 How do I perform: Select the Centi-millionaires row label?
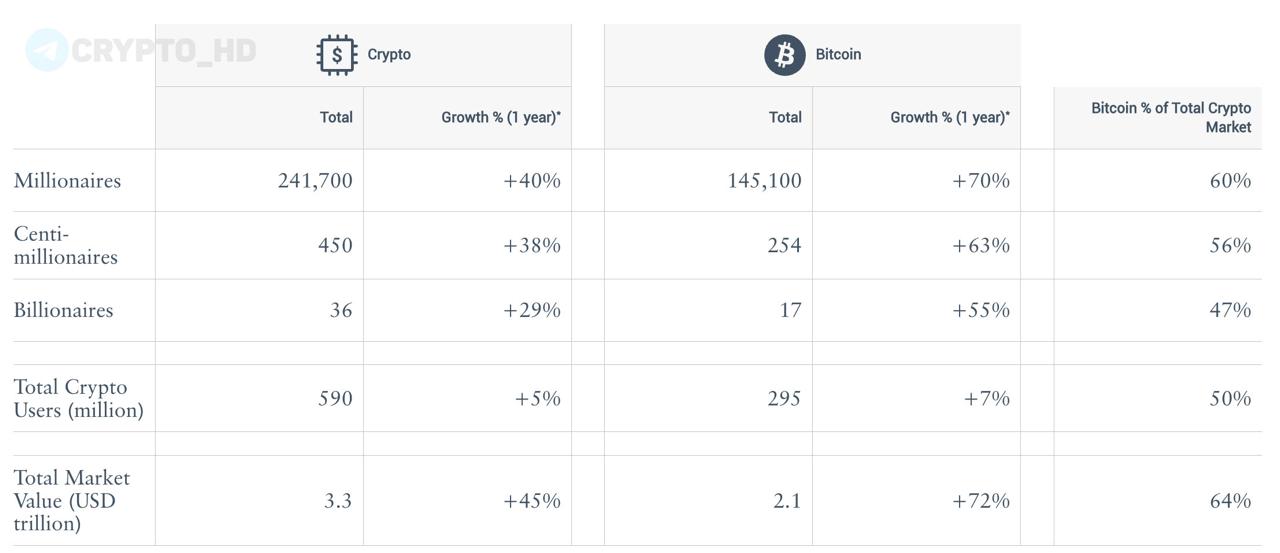click(x=65, y=245)
